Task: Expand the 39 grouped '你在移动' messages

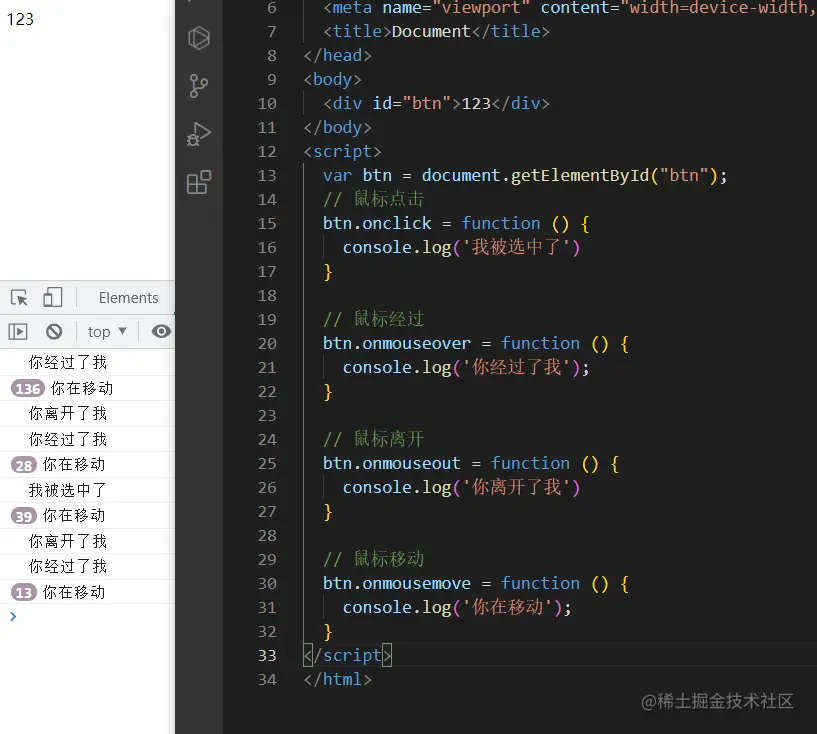Action: coord(24,516)
